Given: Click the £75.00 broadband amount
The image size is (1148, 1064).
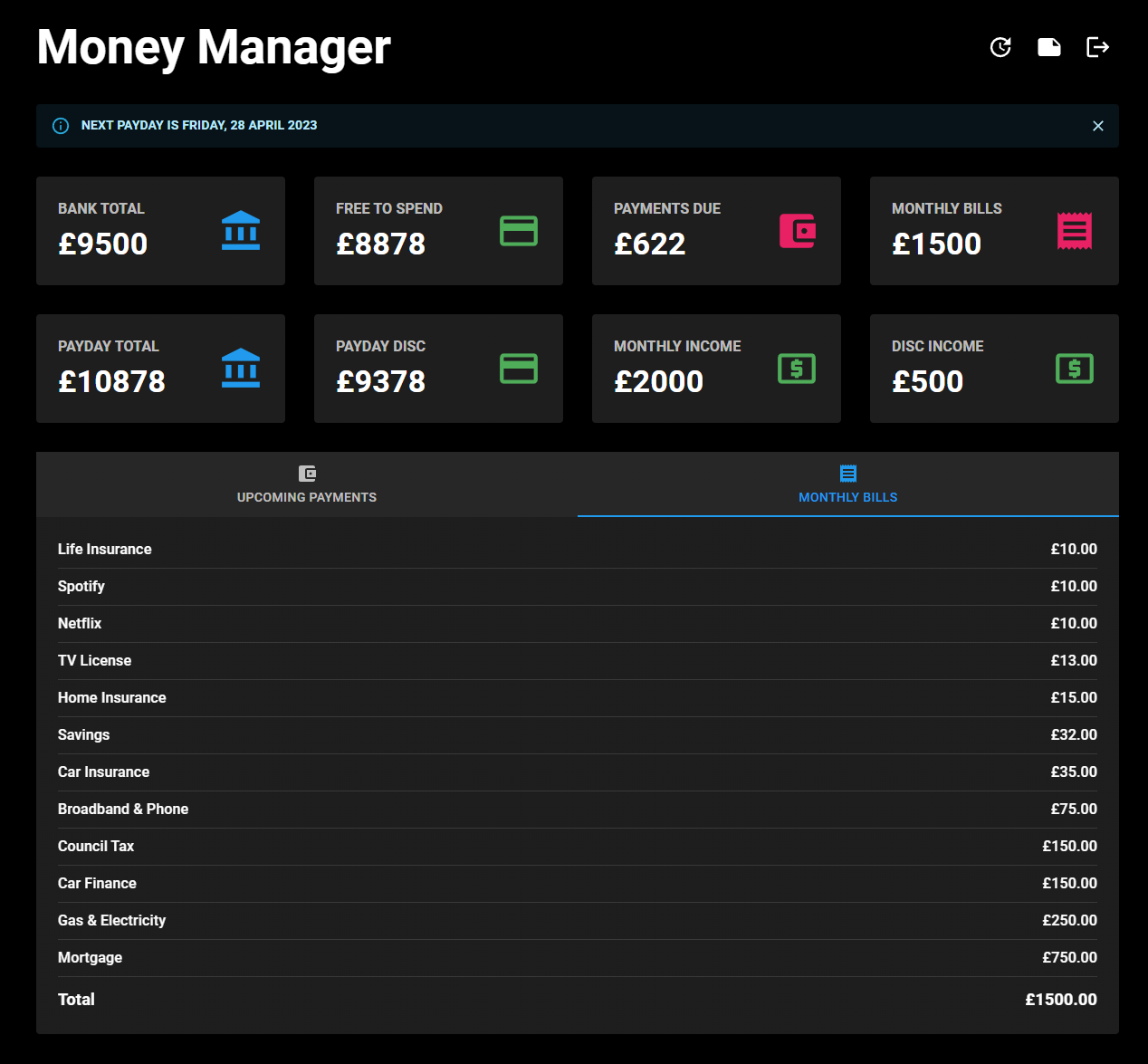Looking at the screenshot, I should pos(1074,810).
